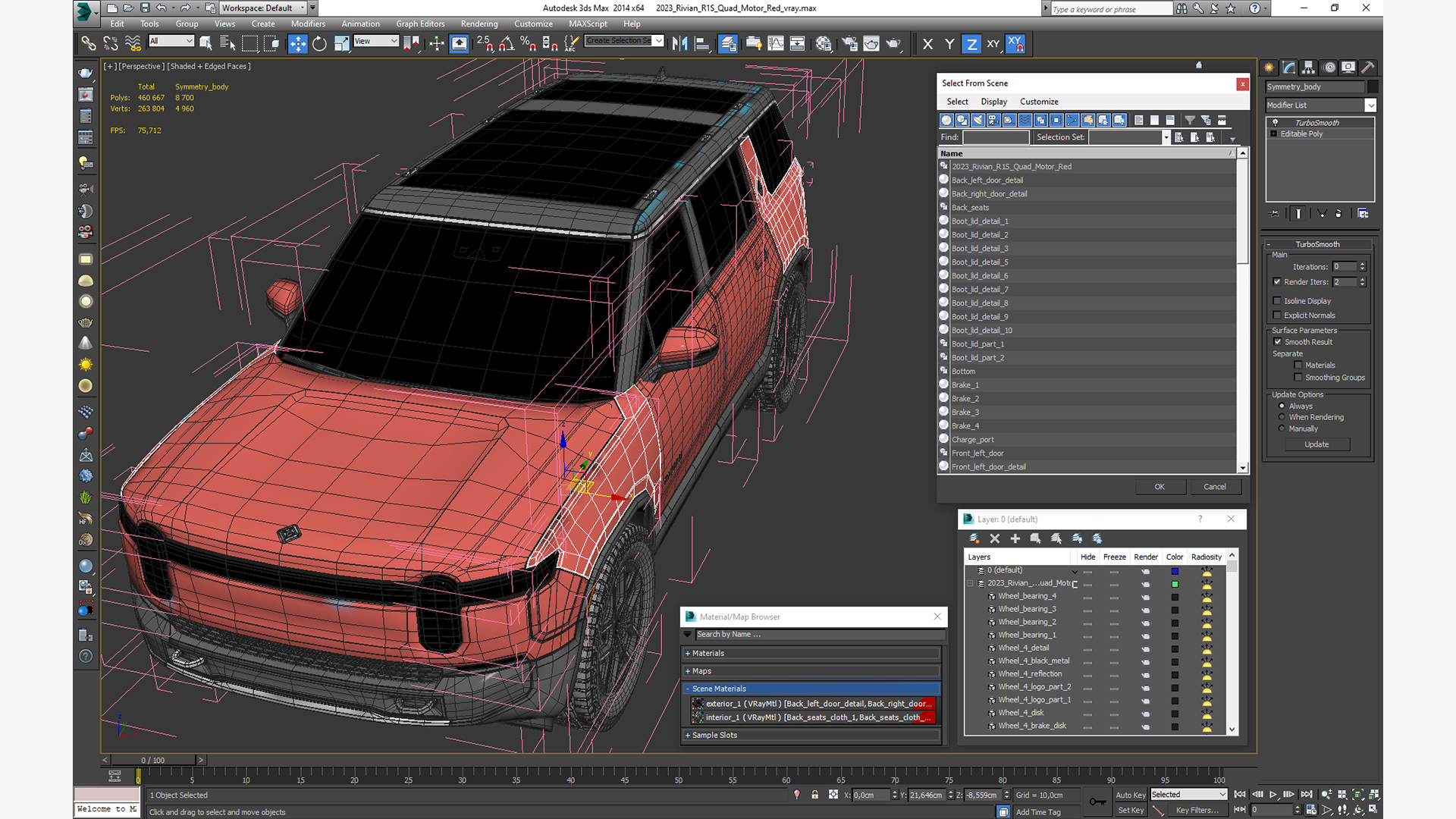
Task: Click OK in Select From Scene dialog
Action: click(x=1159, y=487)
